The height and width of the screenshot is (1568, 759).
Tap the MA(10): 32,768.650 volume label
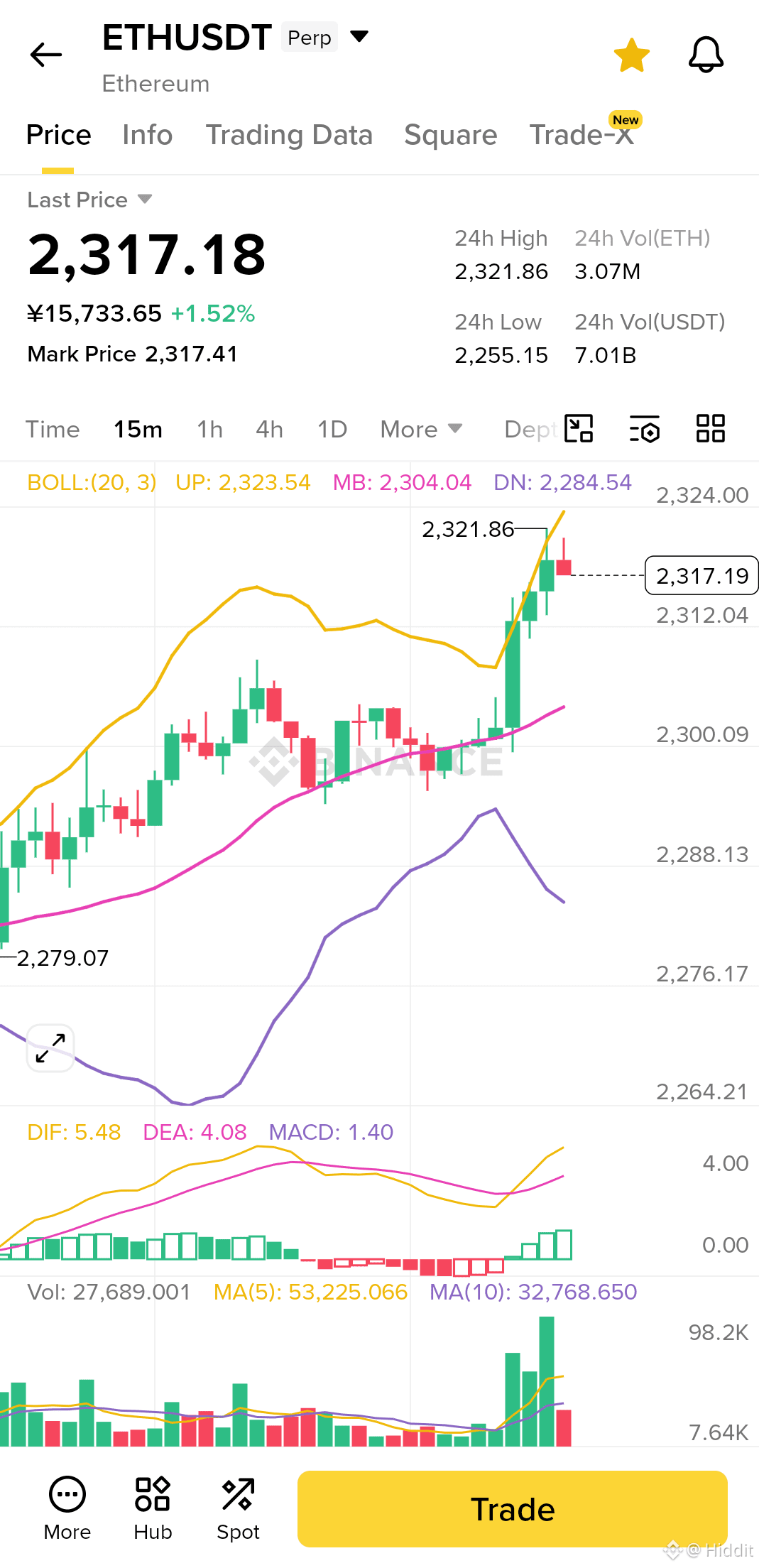point(533,1292)
